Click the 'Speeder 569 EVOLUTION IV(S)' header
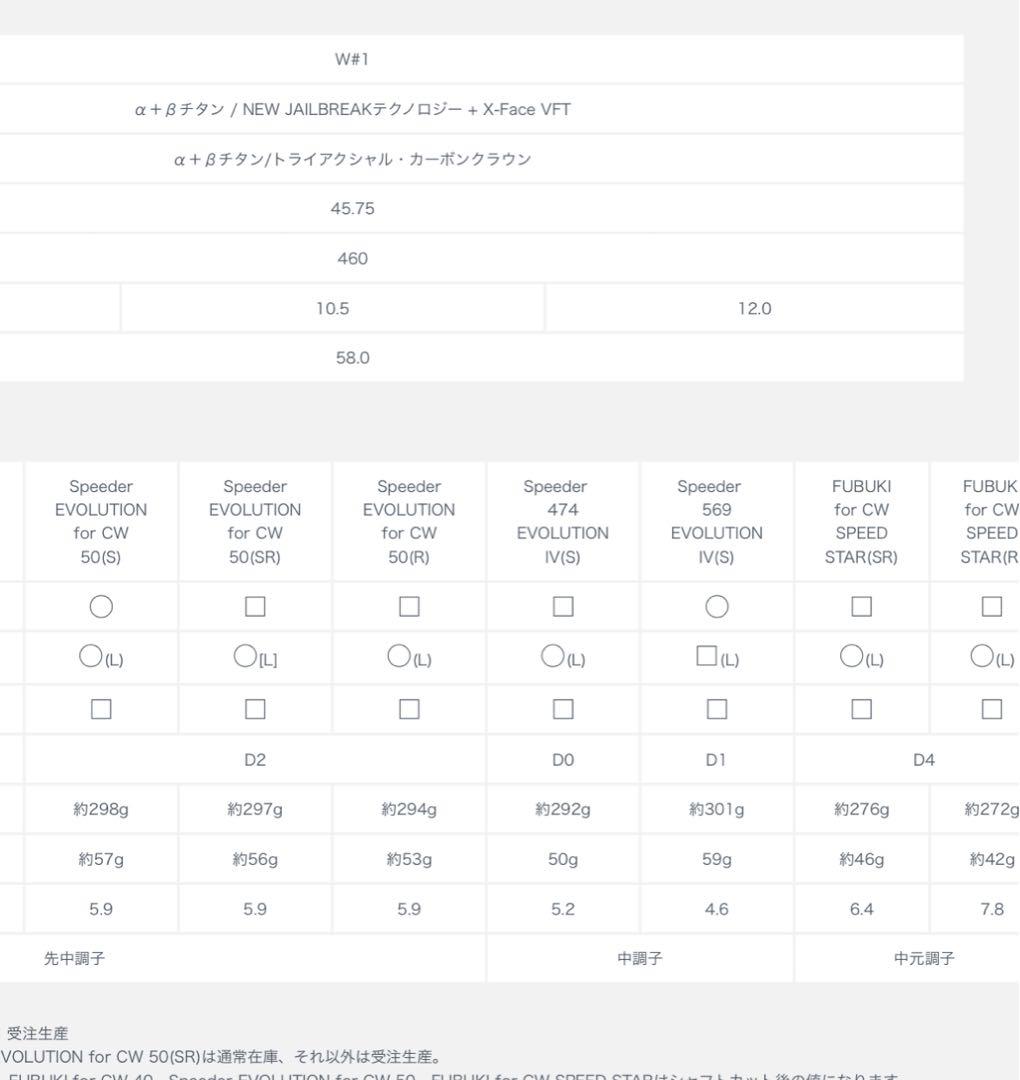The height and width of the screenshot is (1080, 1020). (717, 521)
